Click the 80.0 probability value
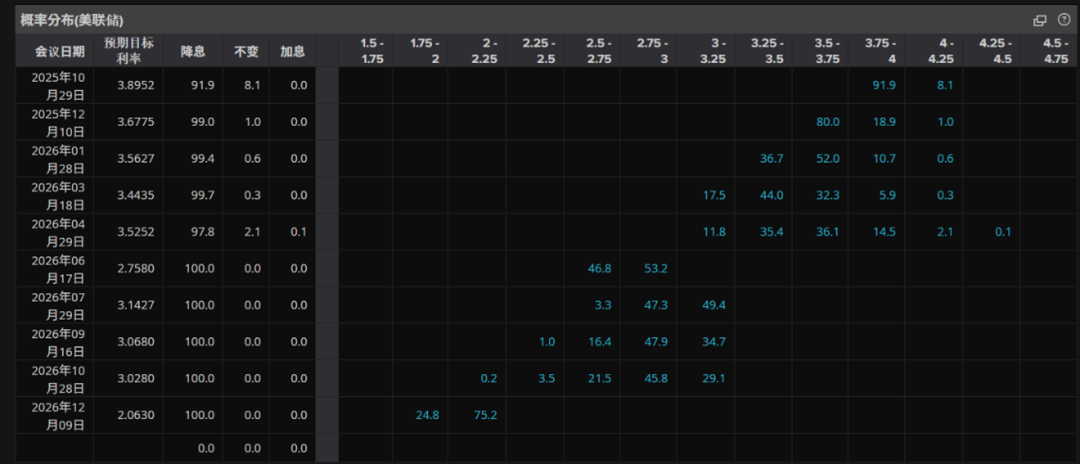The height and width of the screenshot is (464, 1080). pos(827,122)
